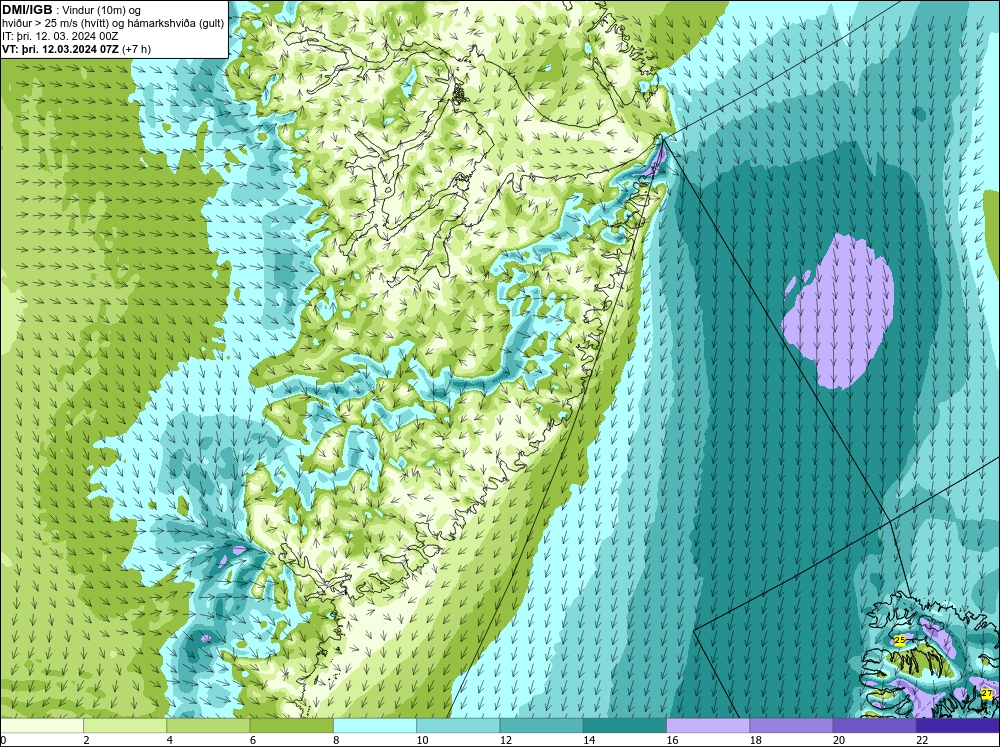This screenshot has height=747, width=1000.
Task: Click the 18–20 m/s purple legend swatch
Action: 791,725
